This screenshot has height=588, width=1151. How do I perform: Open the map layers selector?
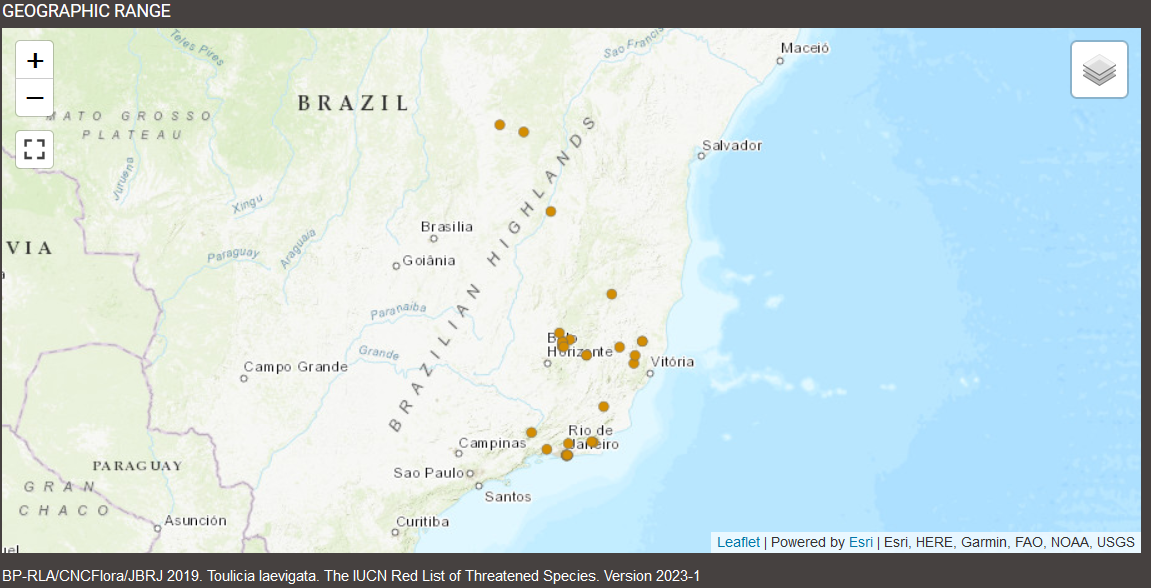click(x=1099, y=70)
